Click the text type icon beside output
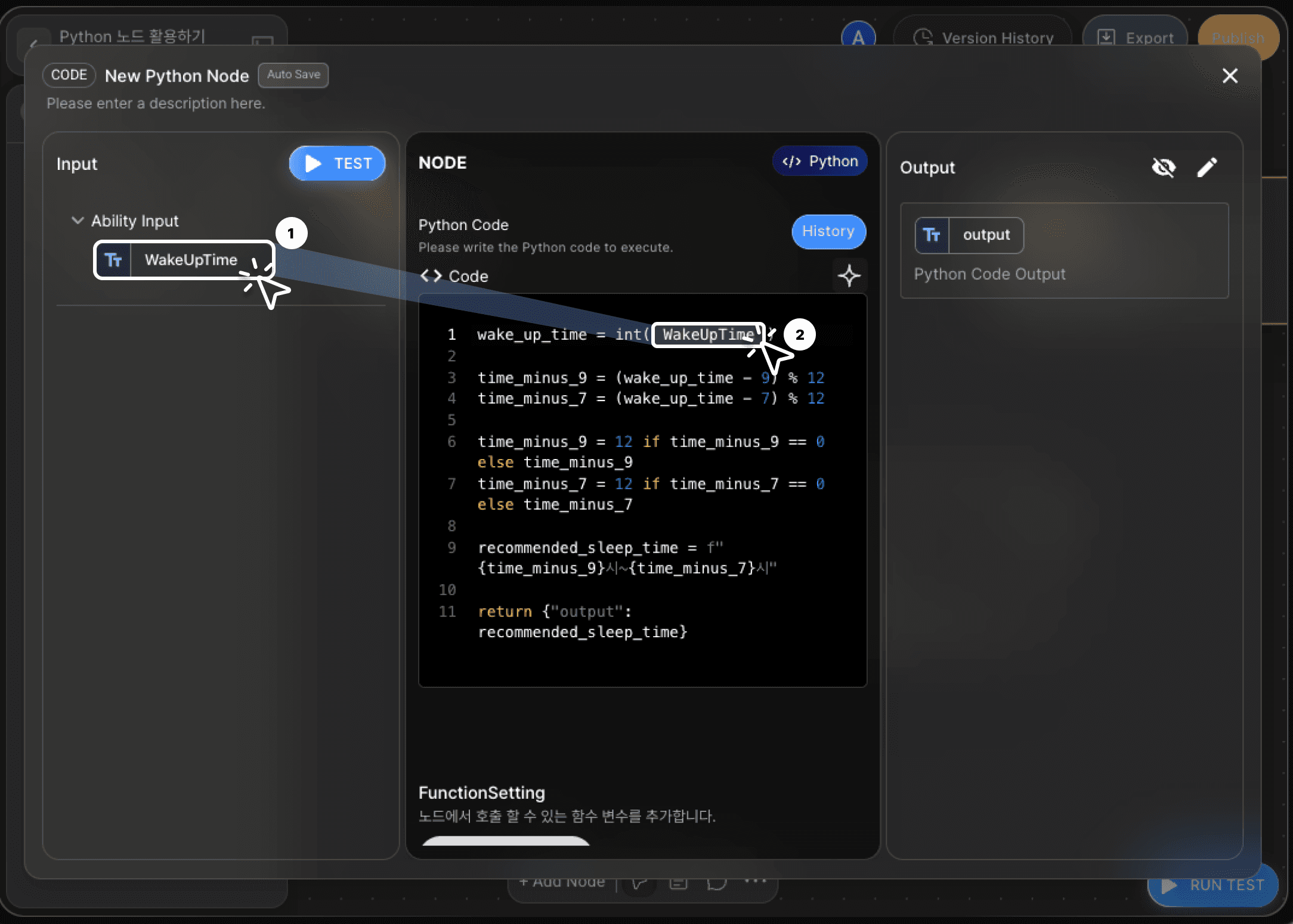This screenshot has height=924, width=1293. [x=932, y=235]
